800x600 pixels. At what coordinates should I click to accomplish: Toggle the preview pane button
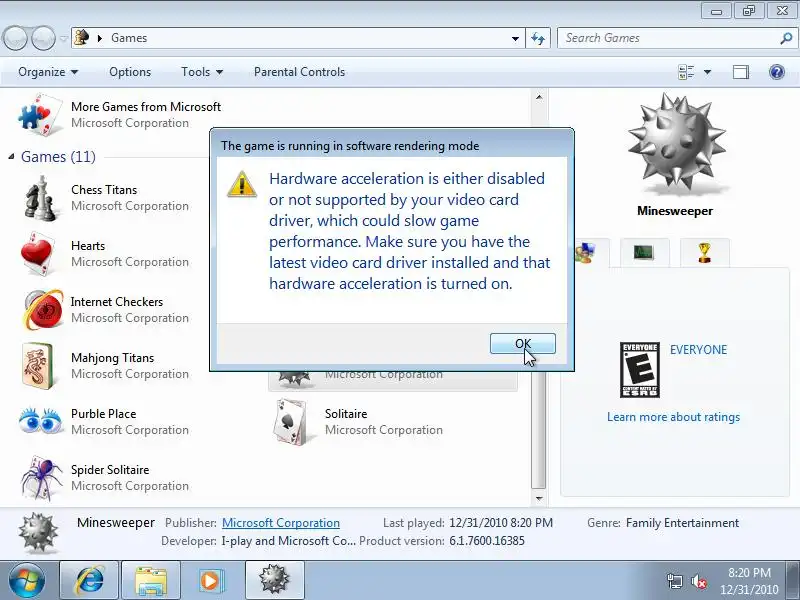tap(741, 72)
